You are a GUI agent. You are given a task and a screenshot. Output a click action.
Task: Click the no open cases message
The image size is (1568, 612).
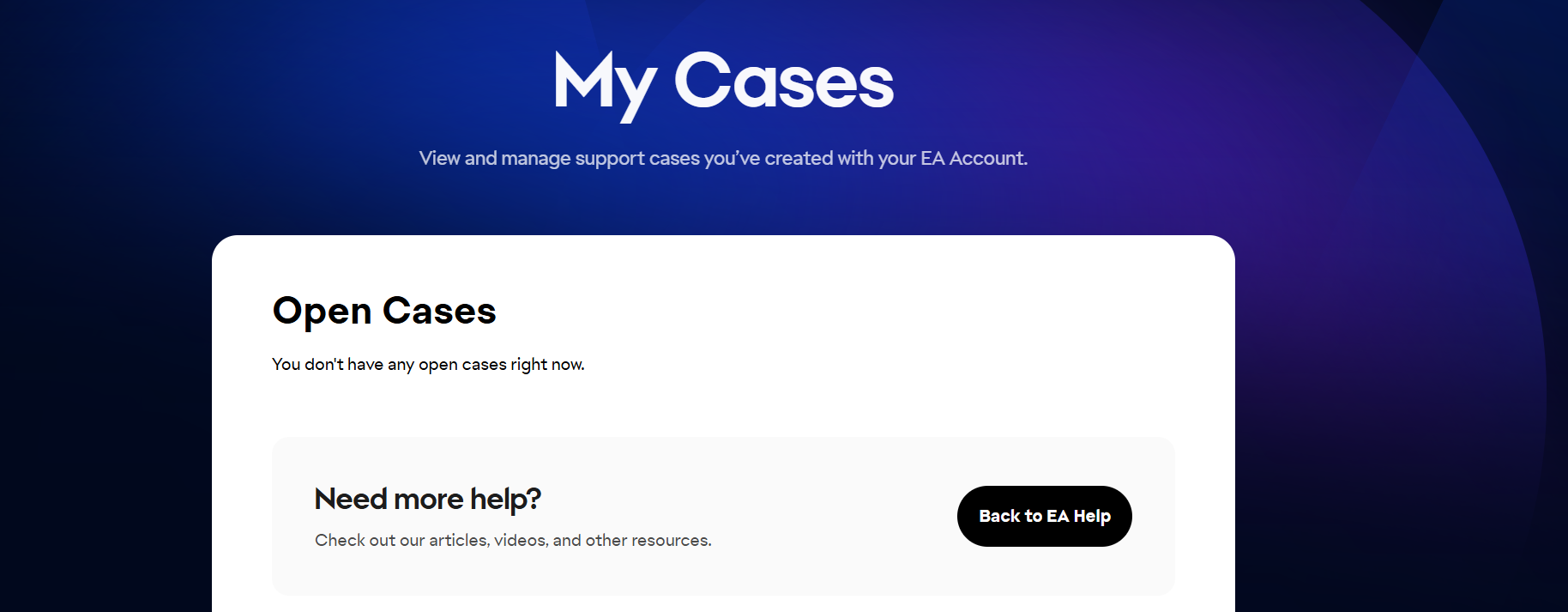point(427,364)
